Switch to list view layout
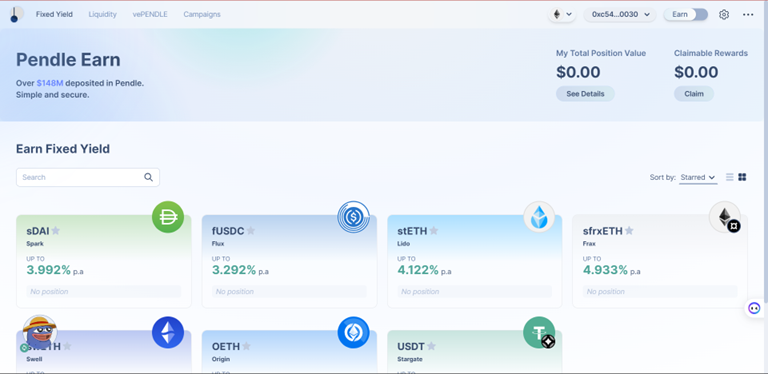Screen dimensions: 768x374 tap(729, 177)
